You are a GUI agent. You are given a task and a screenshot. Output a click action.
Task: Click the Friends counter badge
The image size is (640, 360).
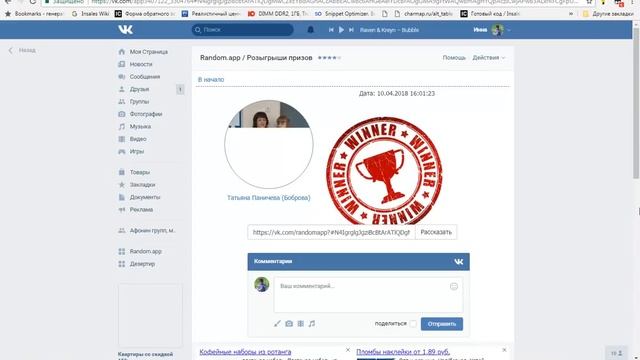click(x=180, y=89)
